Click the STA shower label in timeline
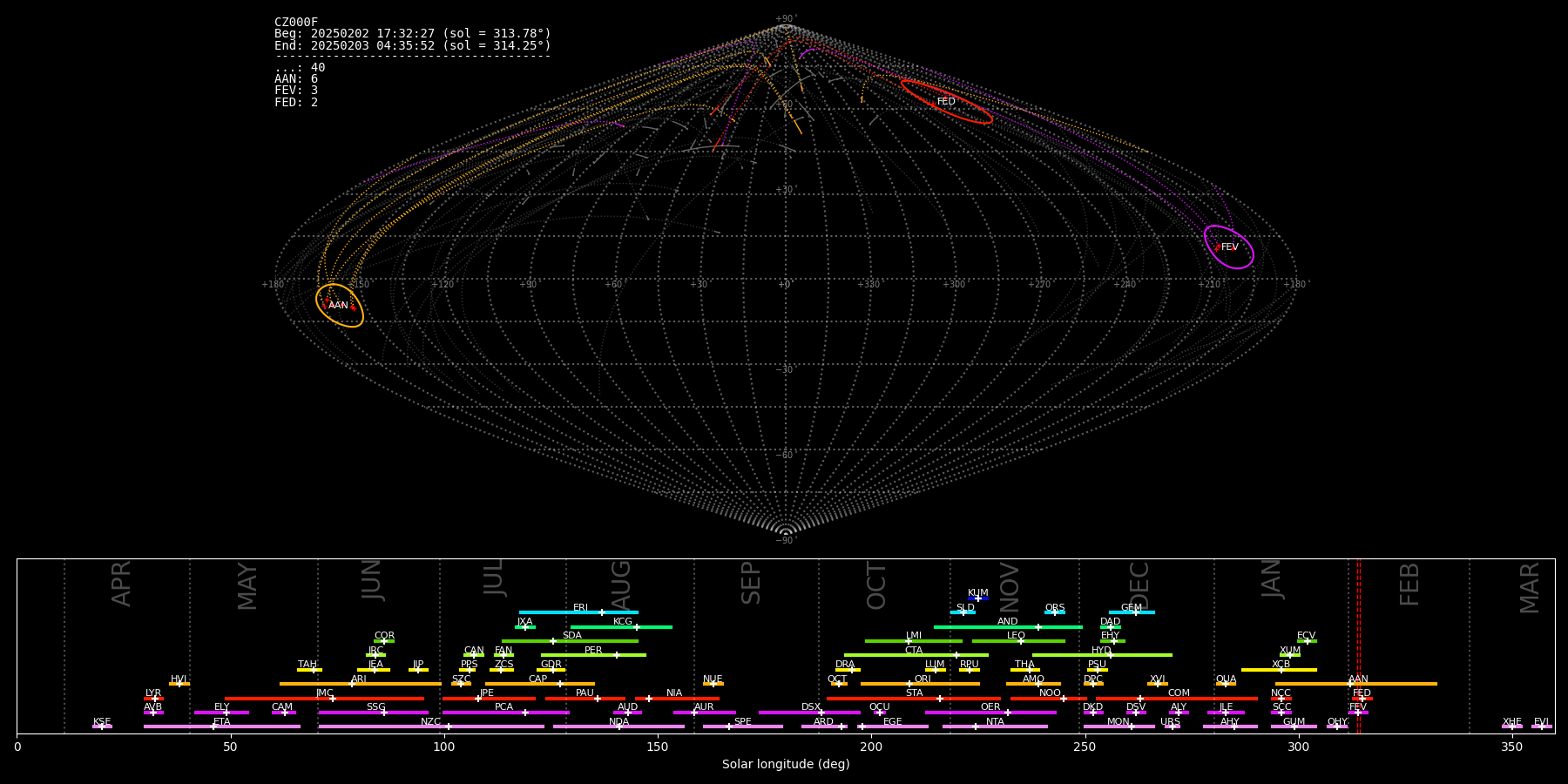This screenshot has width=1568, height=784. (914, 693)
